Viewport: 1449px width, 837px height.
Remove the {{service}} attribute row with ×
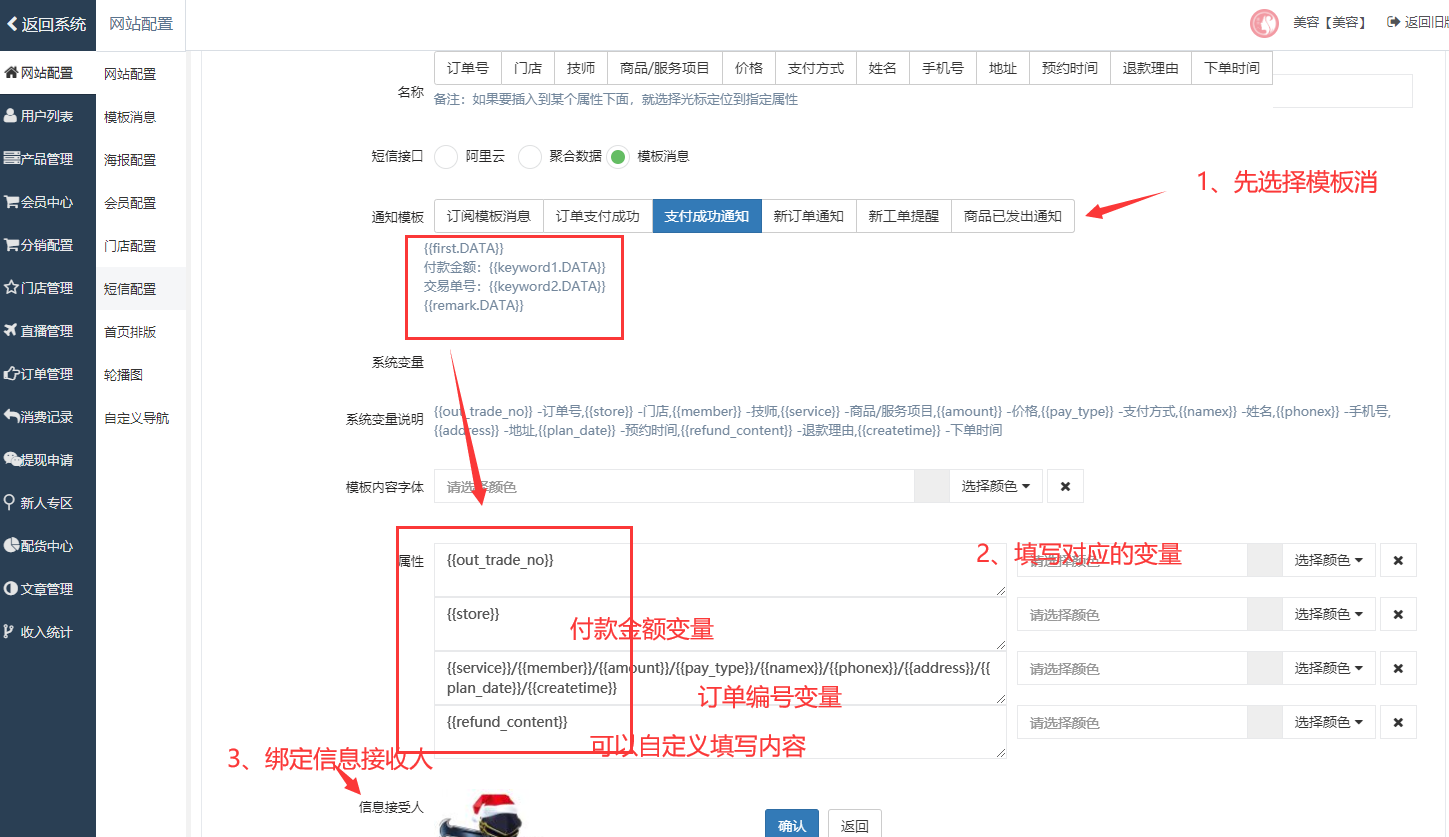1398,668
